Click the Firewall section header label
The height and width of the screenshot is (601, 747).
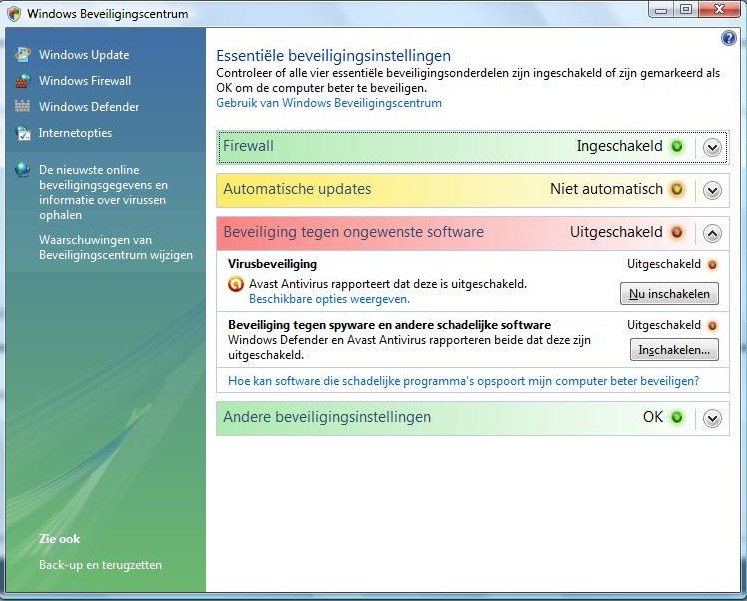pos(248,146)
